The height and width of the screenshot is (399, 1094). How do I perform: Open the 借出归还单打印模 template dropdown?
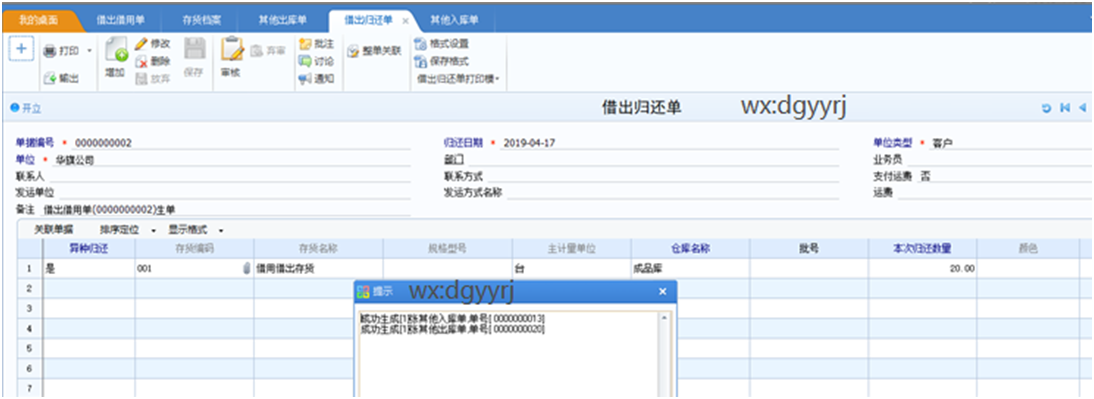pyautogui.click(x=458, y=79)
